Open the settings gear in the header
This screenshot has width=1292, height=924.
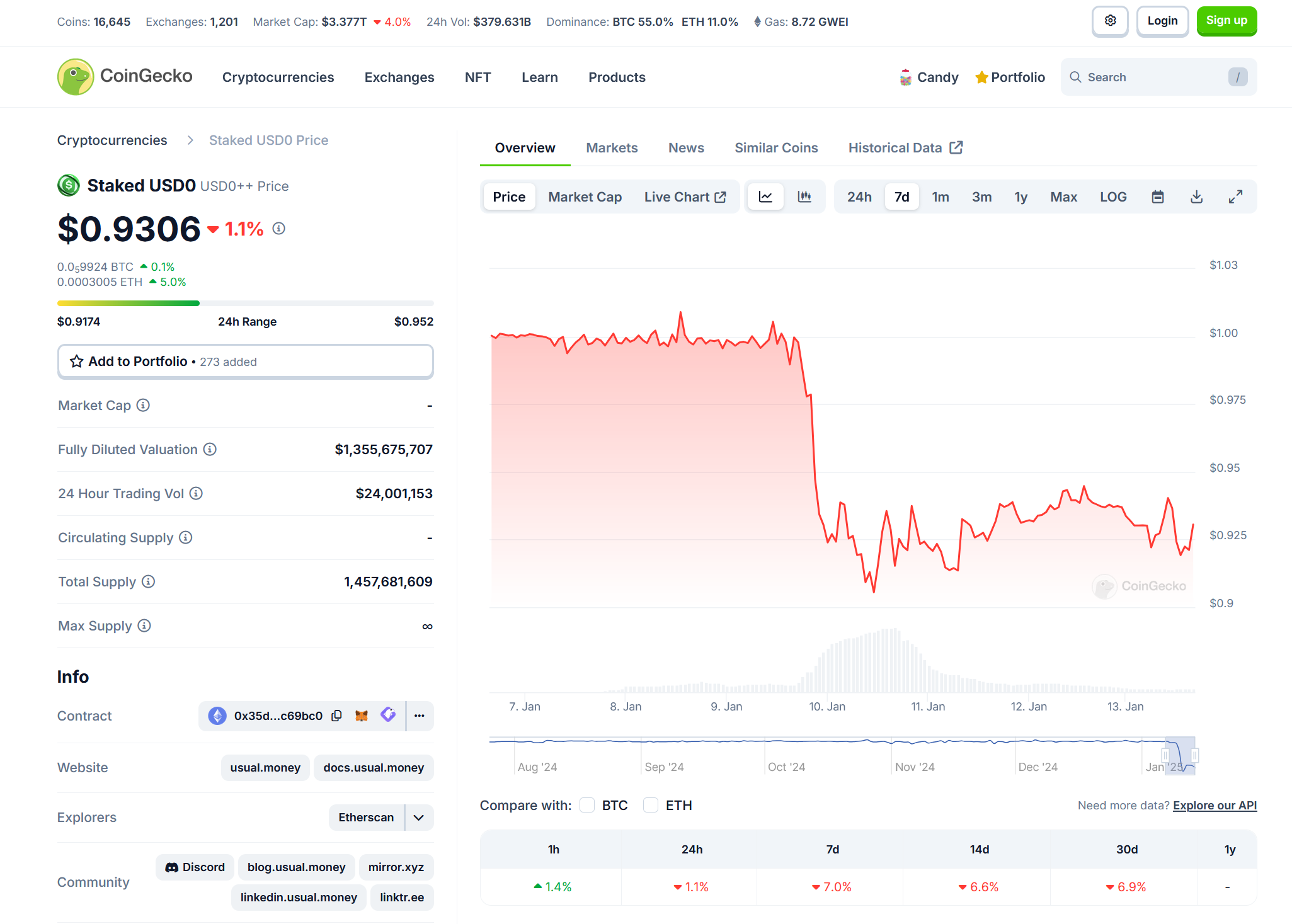[1110, 21]
